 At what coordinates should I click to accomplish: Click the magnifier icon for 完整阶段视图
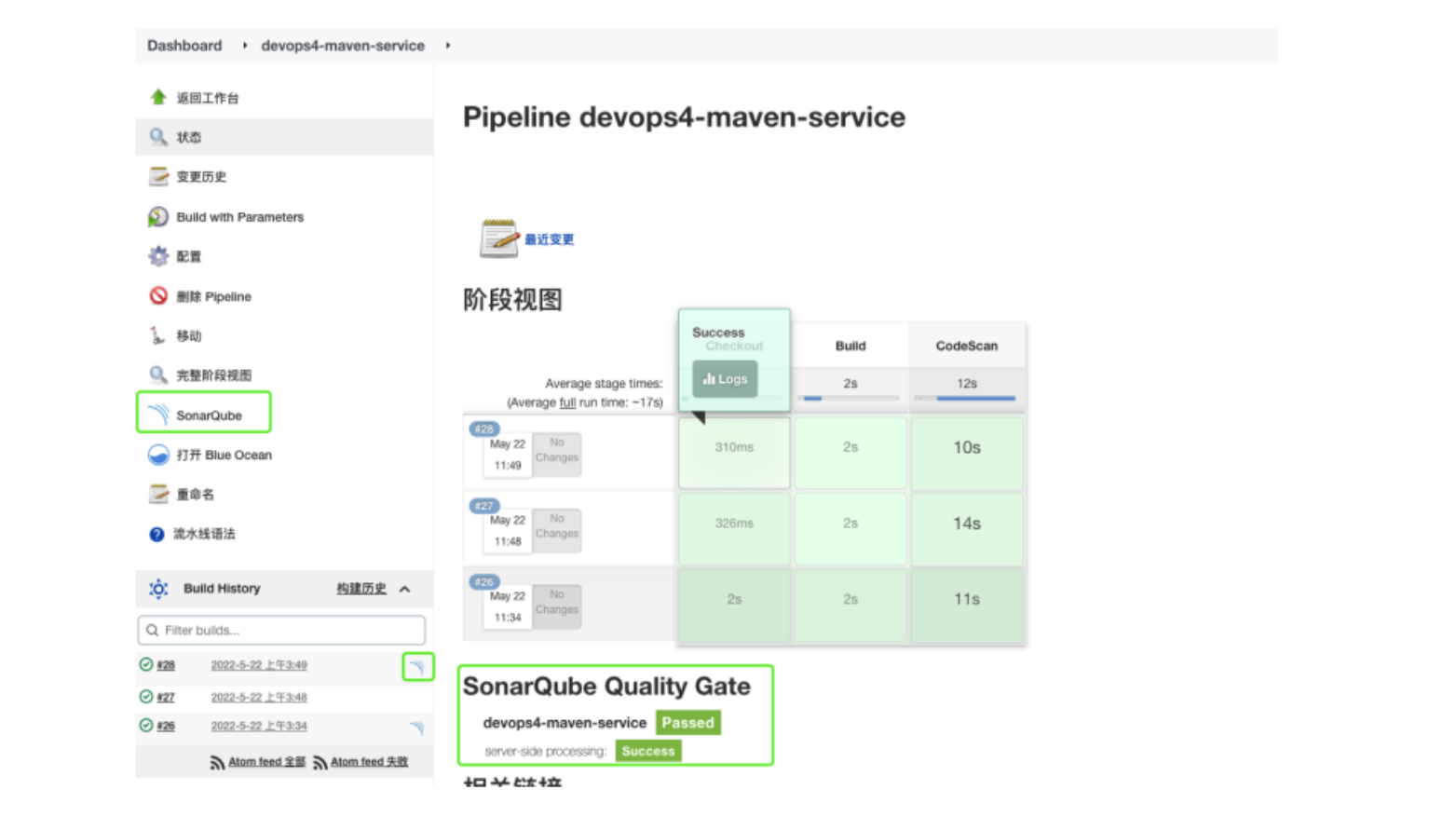coord(158,374)
